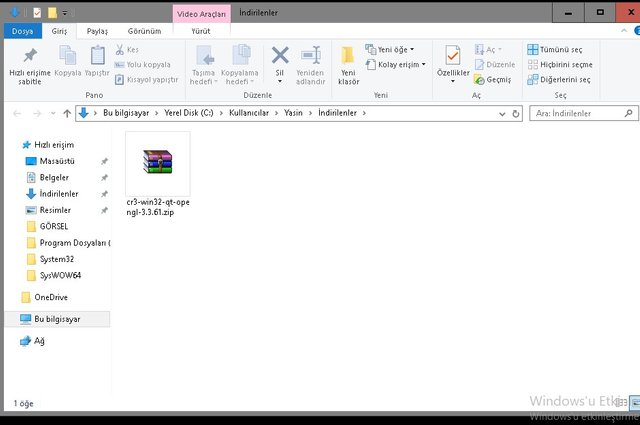Open Program Dosyaları folder in sidebar

click(x=68, y=243)
